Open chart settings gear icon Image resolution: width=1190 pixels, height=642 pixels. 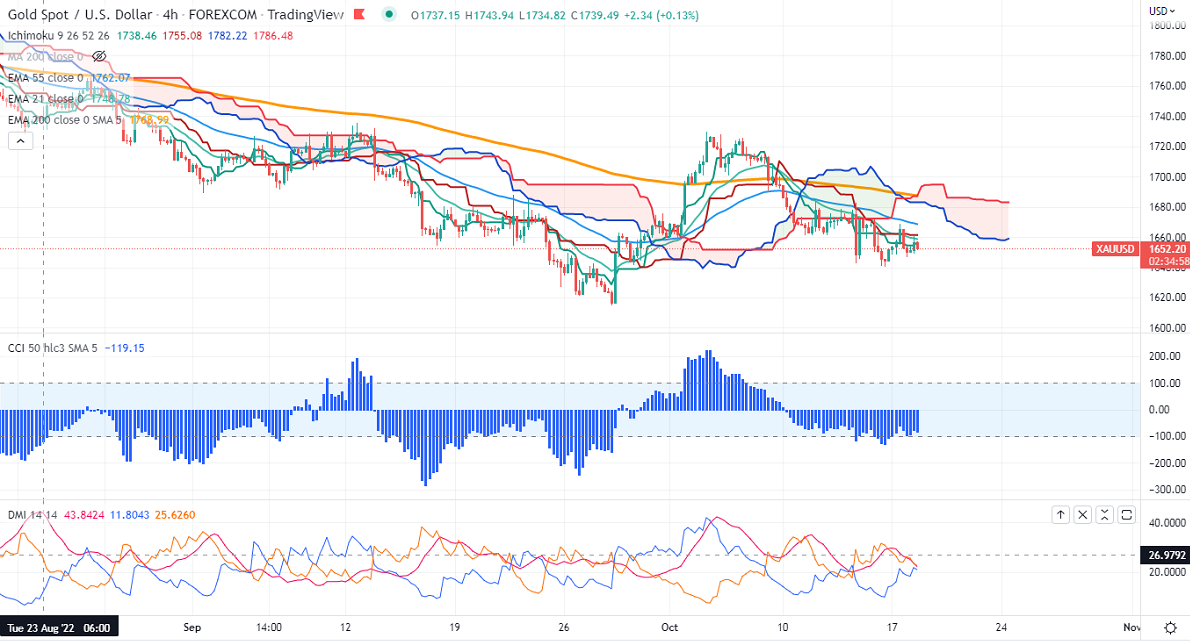coord(1170,628)
